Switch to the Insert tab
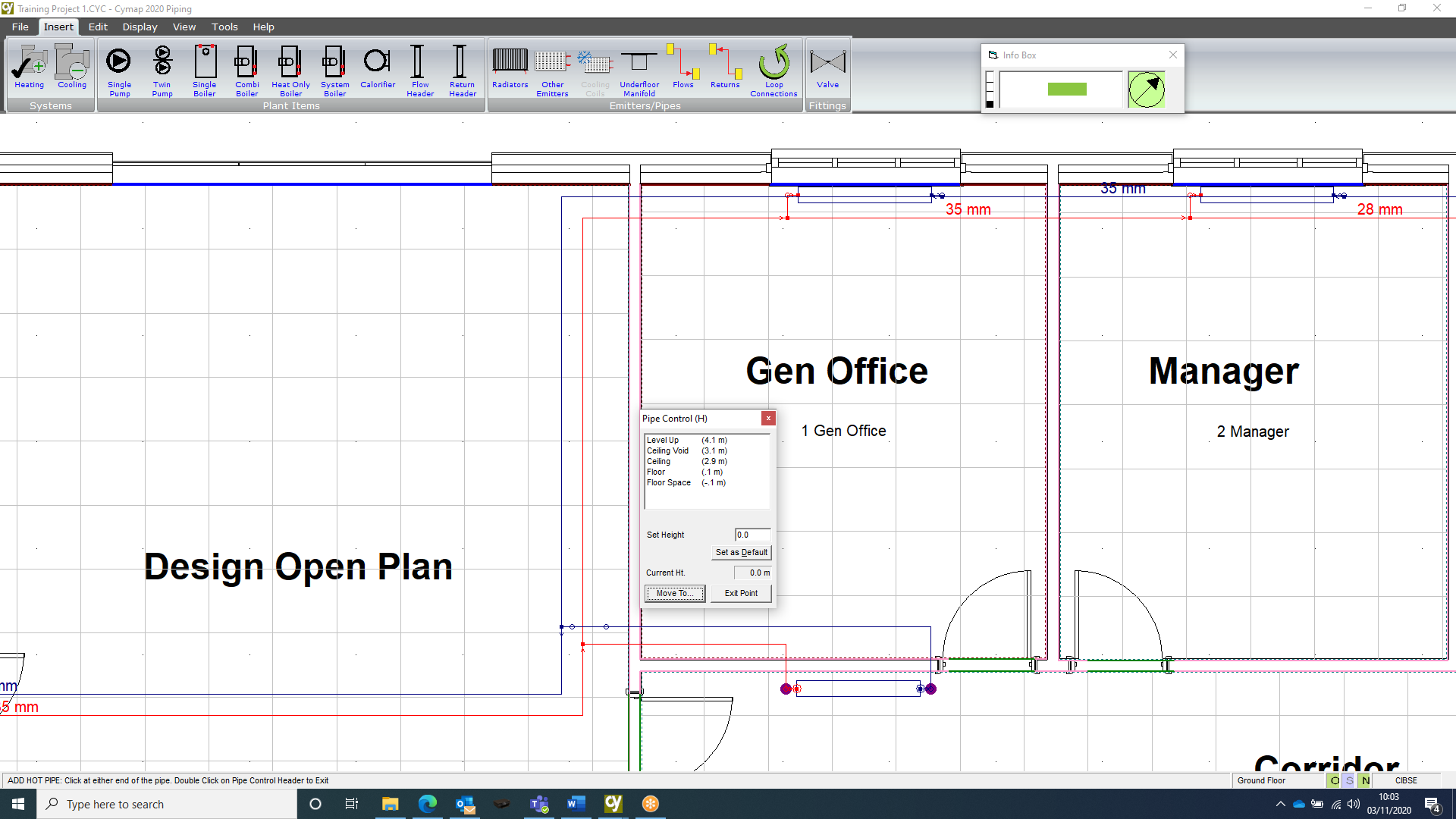Viewport: 1456px width, 819px height. click(58, 27)
